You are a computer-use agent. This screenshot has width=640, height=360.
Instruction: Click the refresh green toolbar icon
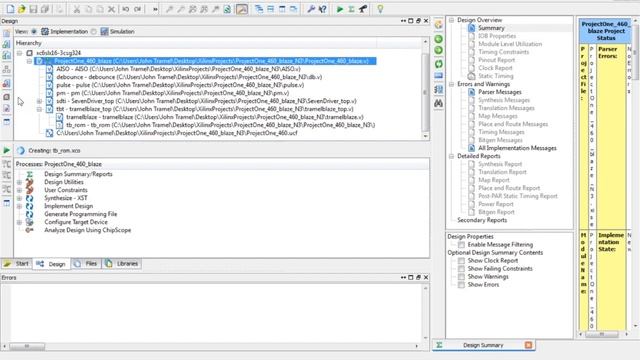227,9
